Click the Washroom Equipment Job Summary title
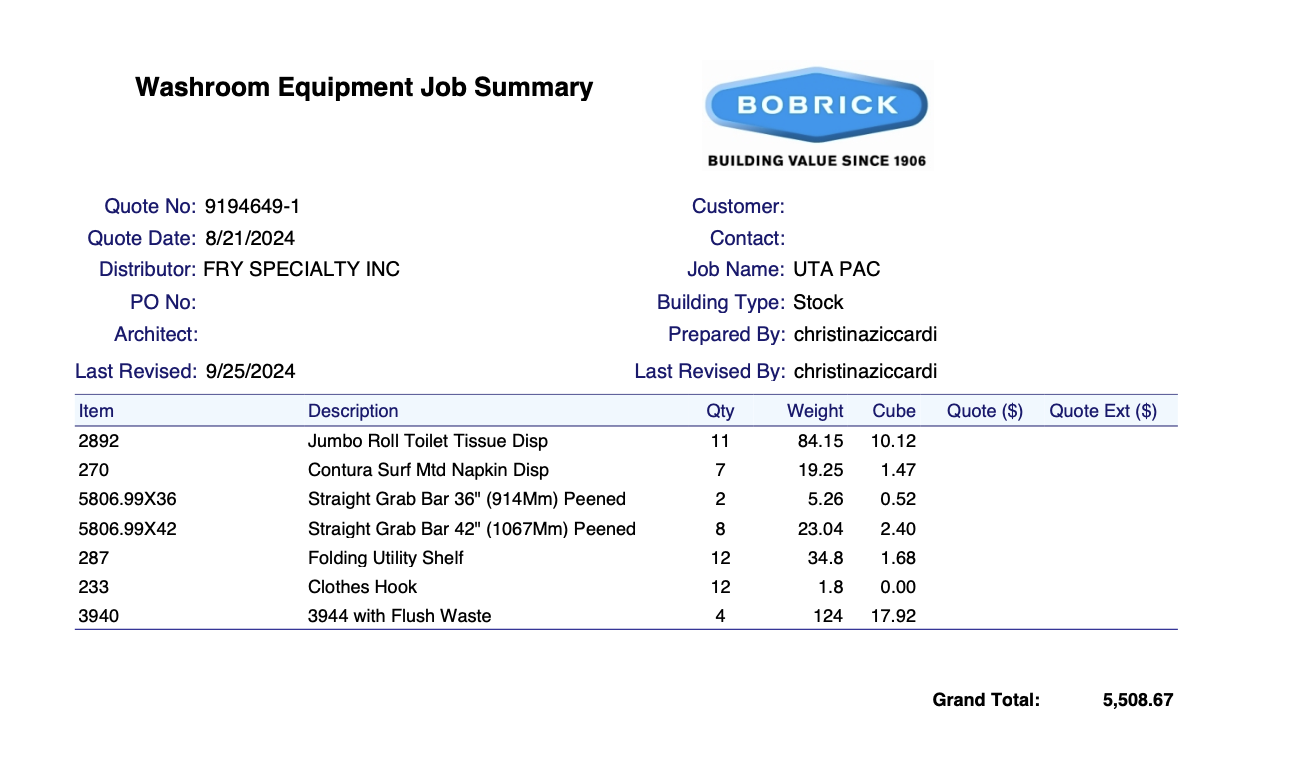The image size is (1298, 774). [x=364, y=87]
